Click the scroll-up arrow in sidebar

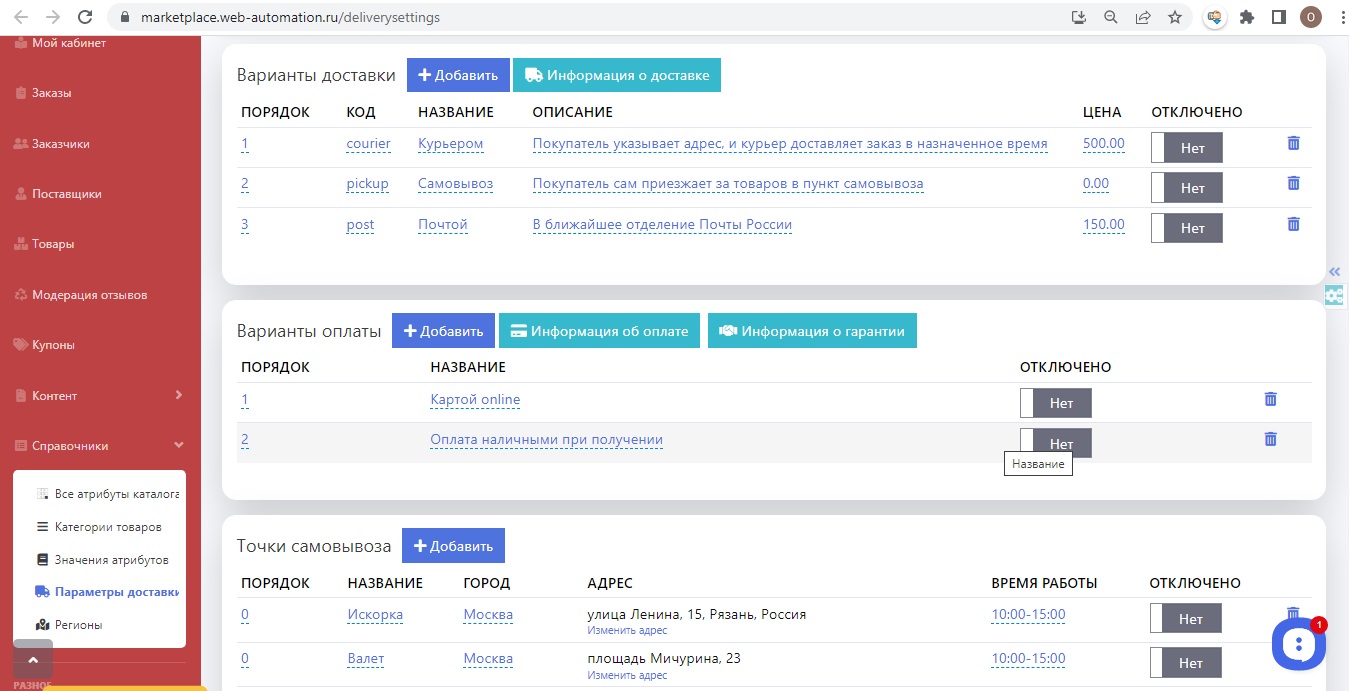pos(33,660)
